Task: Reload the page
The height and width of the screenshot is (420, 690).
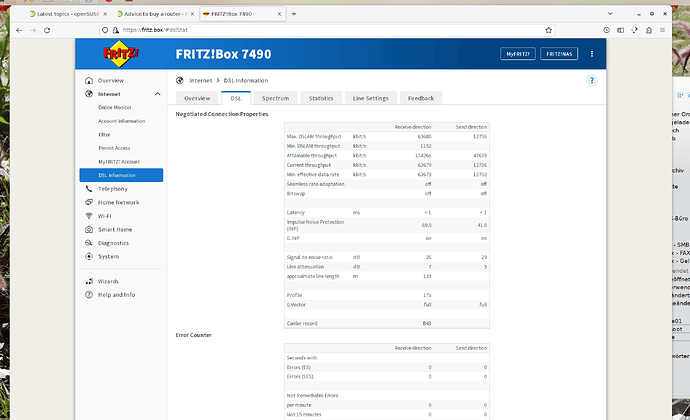Action: [x=47, y=30]
